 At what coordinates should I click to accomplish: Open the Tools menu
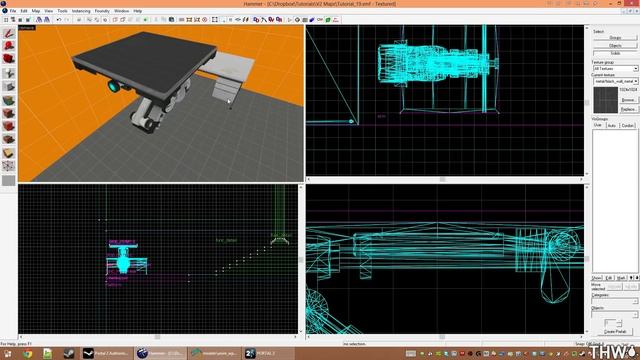click(62, 11)
